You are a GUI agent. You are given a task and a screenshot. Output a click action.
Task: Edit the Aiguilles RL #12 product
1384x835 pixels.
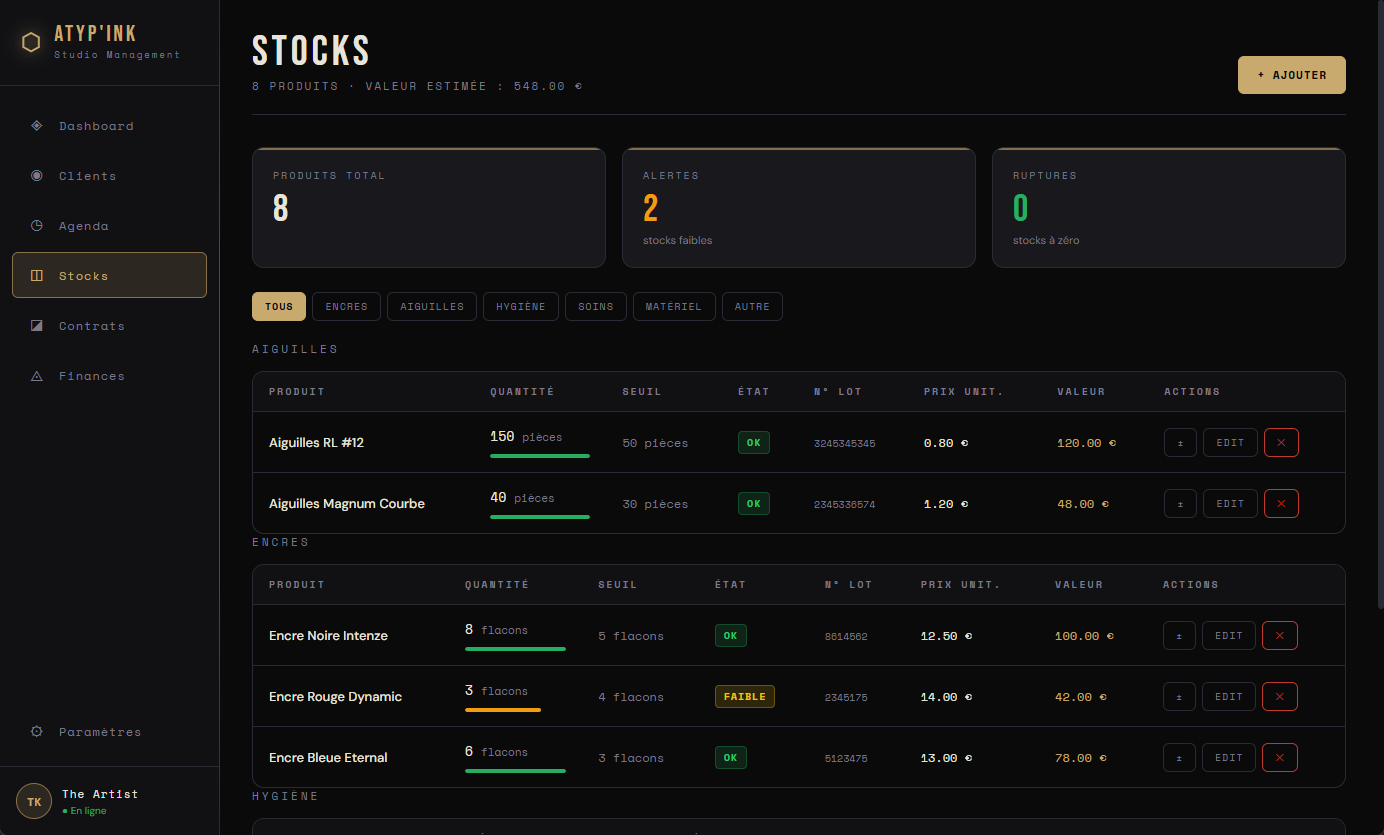pyautogui.click(x=1230, y=442)
